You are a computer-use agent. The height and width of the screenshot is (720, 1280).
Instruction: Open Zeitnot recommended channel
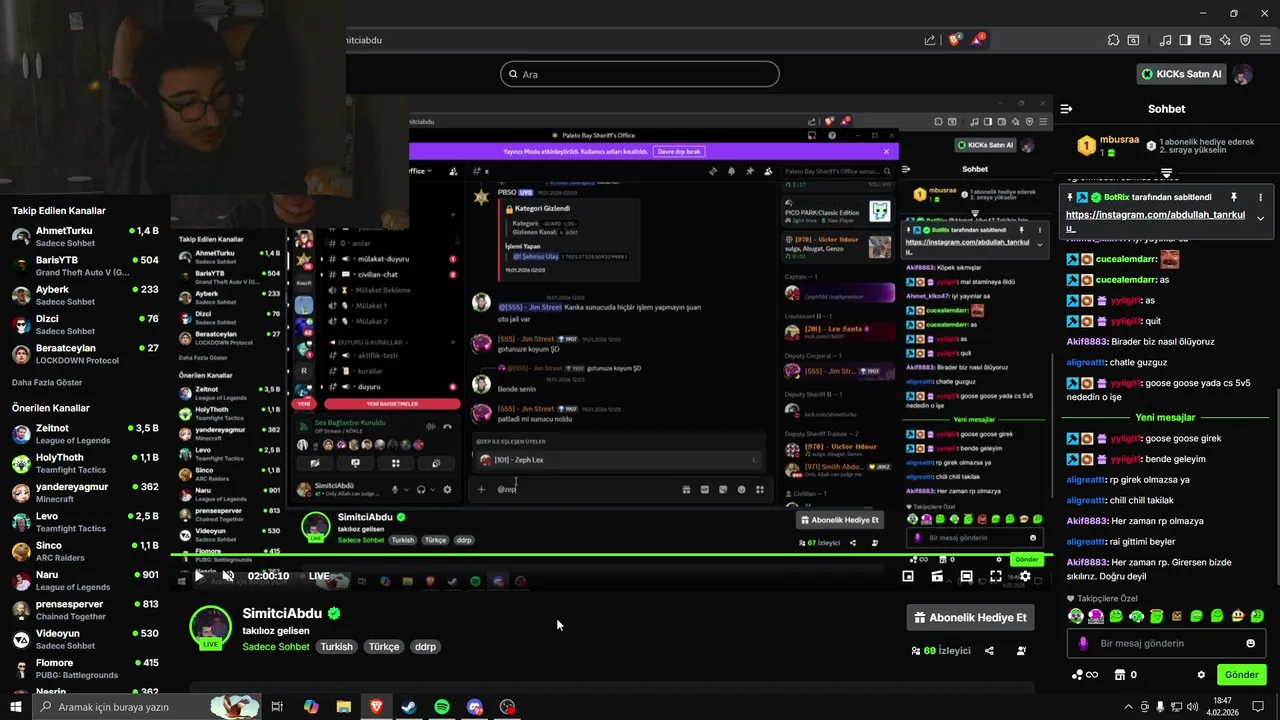point(85,434)
